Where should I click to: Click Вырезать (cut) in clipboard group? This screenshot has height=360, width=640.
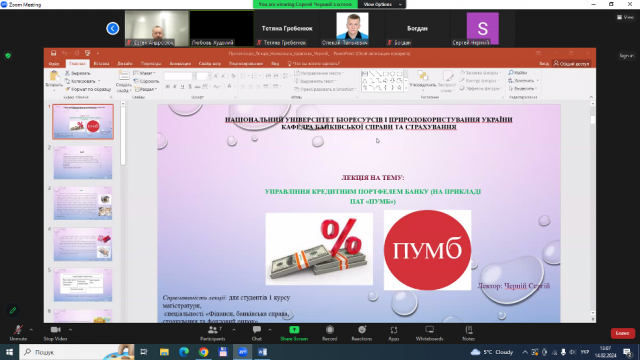tap(78, 73)
